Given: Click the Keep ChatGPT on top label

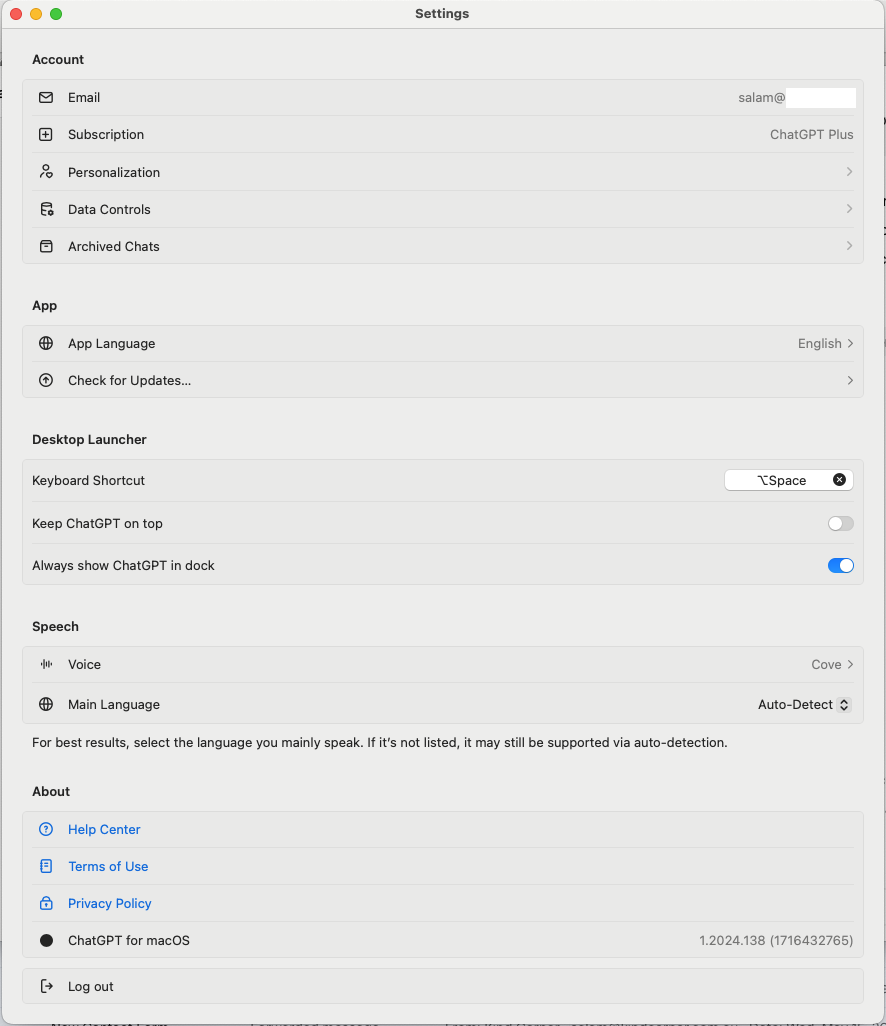Looking at the screenshot, I should [97, 523].
